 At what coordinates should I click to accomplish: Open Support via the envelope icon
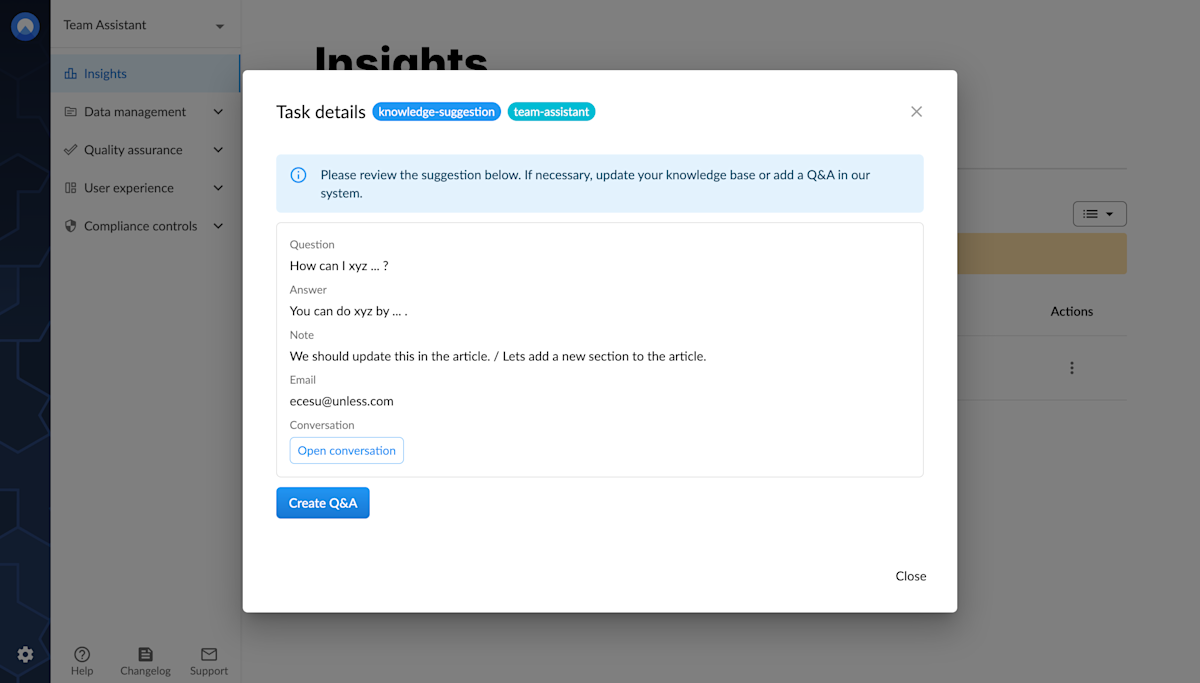click(x=208, y=654)
